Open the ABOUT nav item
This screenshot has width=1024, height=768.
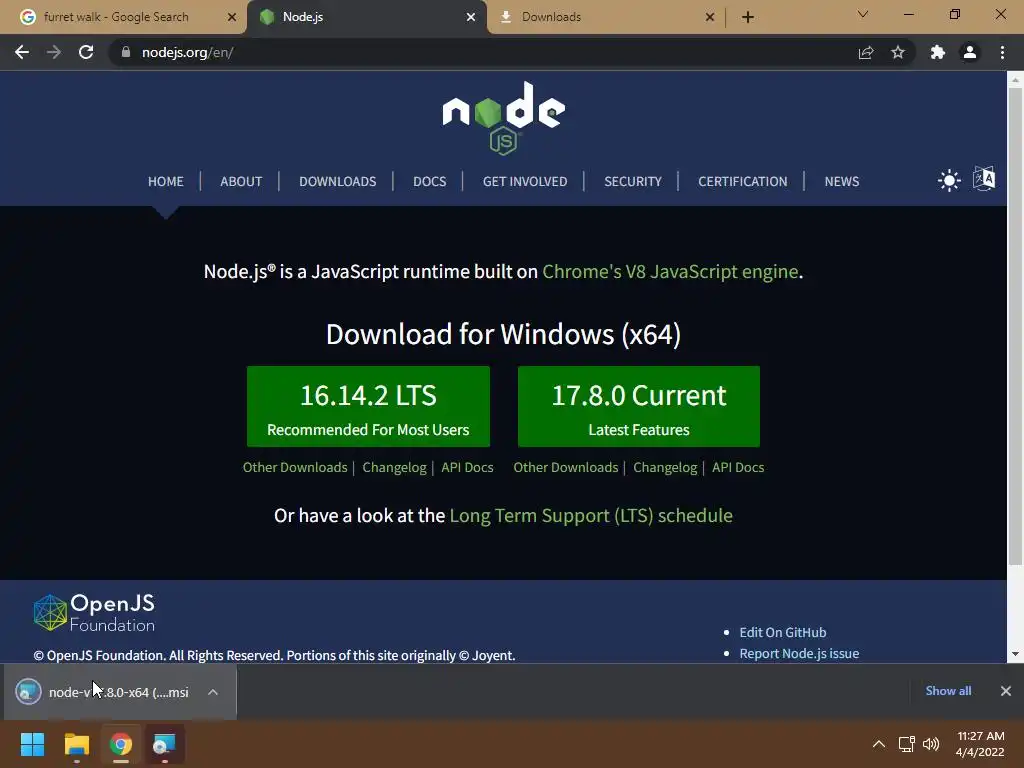click(x=241, y=182)
